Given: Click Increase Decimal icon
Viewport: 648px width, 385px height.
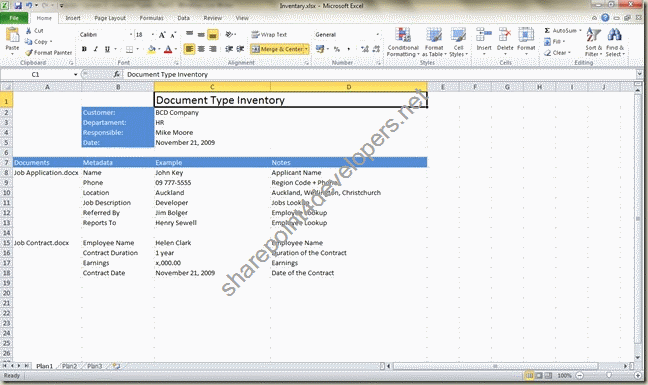Looking at the screenshot, I should pos(364,49).
